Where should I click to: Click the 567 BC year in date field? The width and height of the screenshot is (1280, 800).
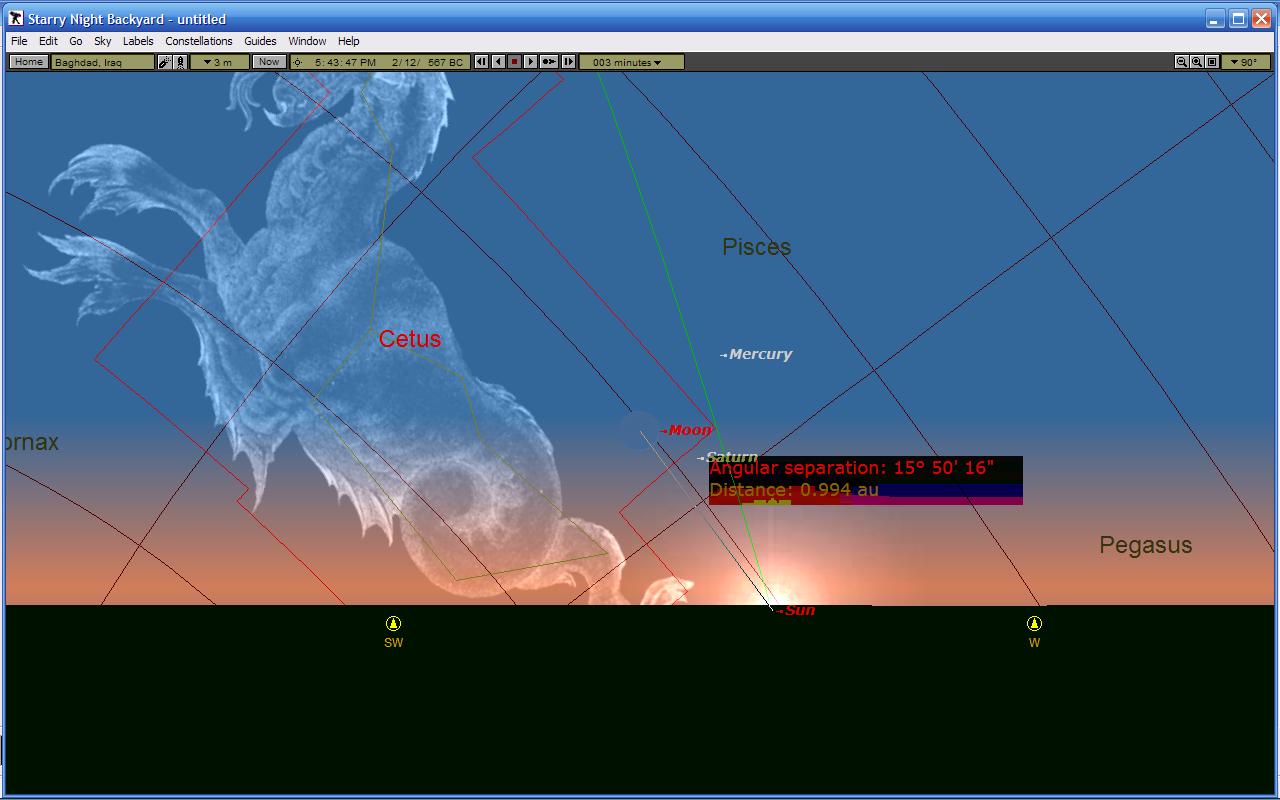[x=446, y=62]
